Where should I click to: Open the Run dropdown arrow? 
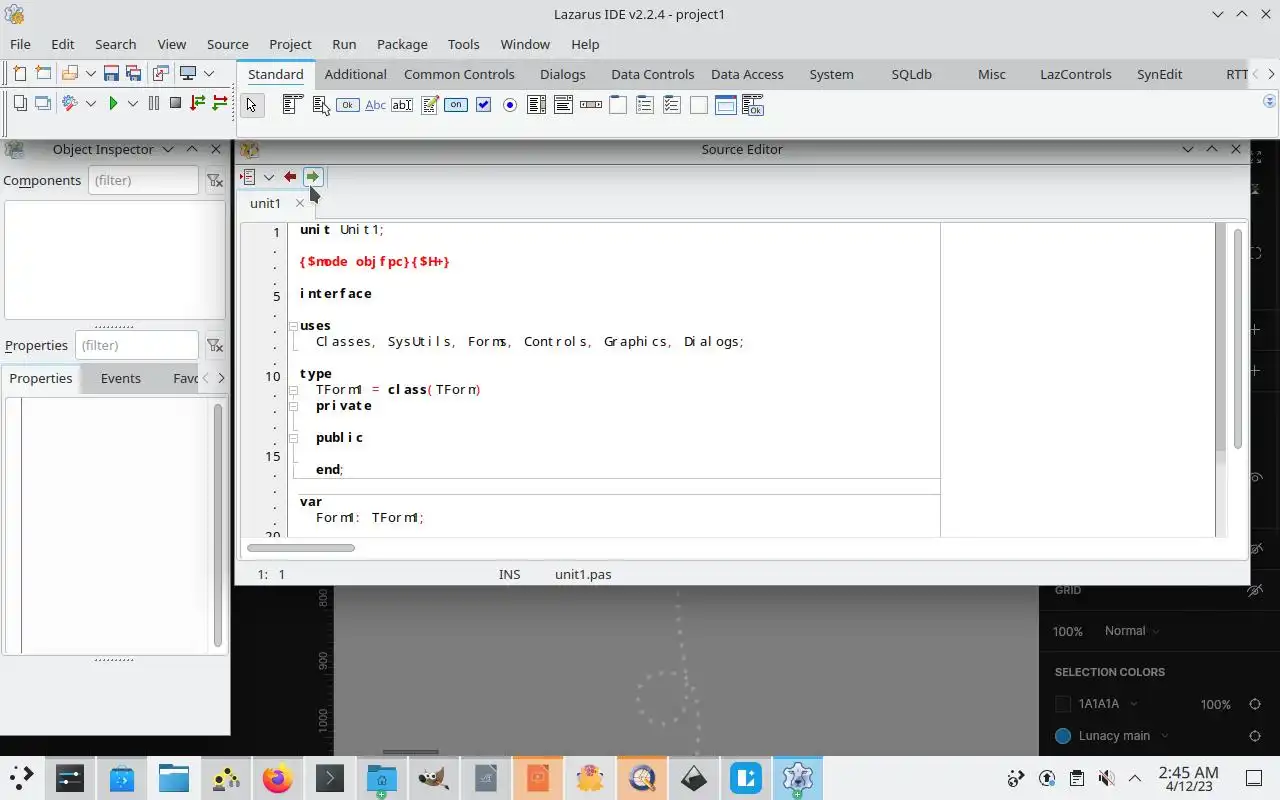tap(132, 103)
